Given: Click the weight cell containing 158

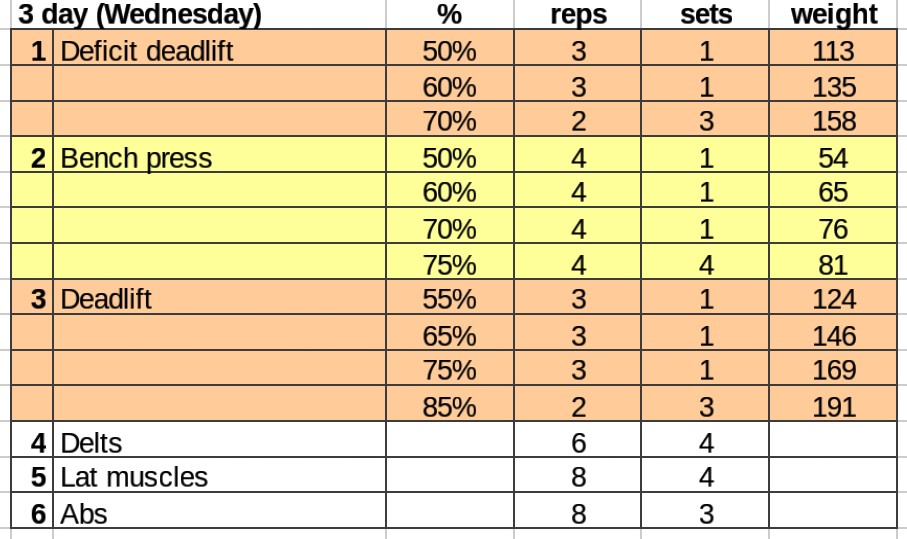Looking at the screenshot, I should click(x=833, y=123).
